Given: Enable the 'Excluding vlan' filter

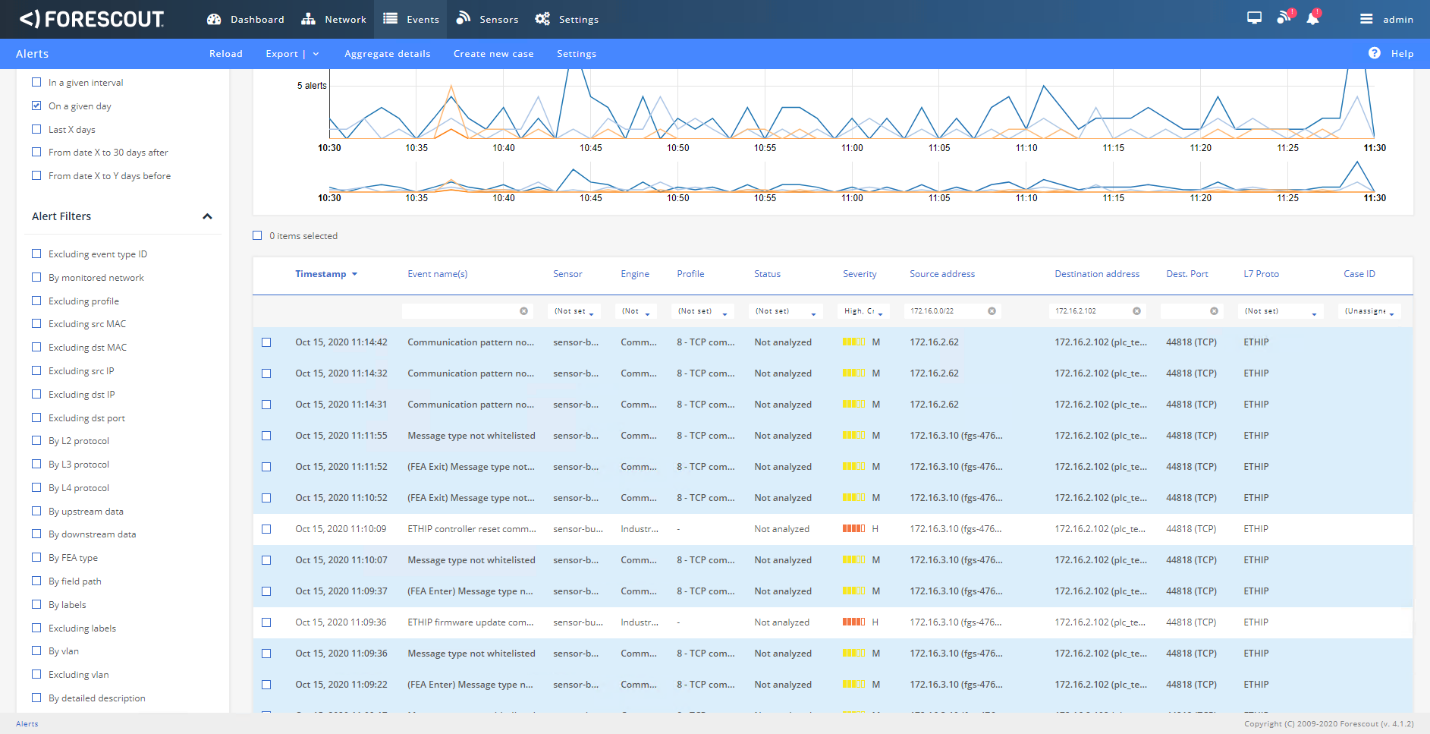Looking at the screenshot, I should point(37,675).
